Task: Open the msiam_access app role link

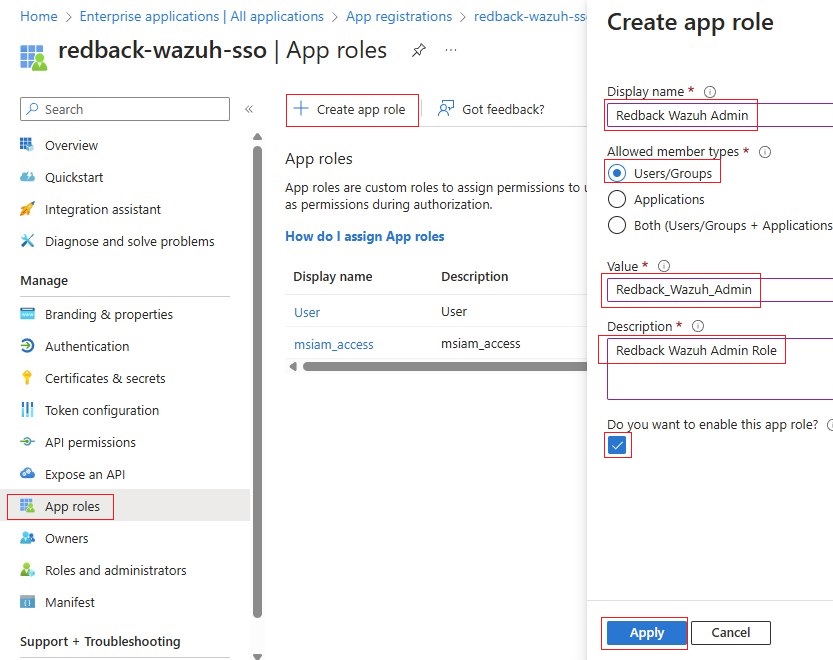Action: point(334,344)
